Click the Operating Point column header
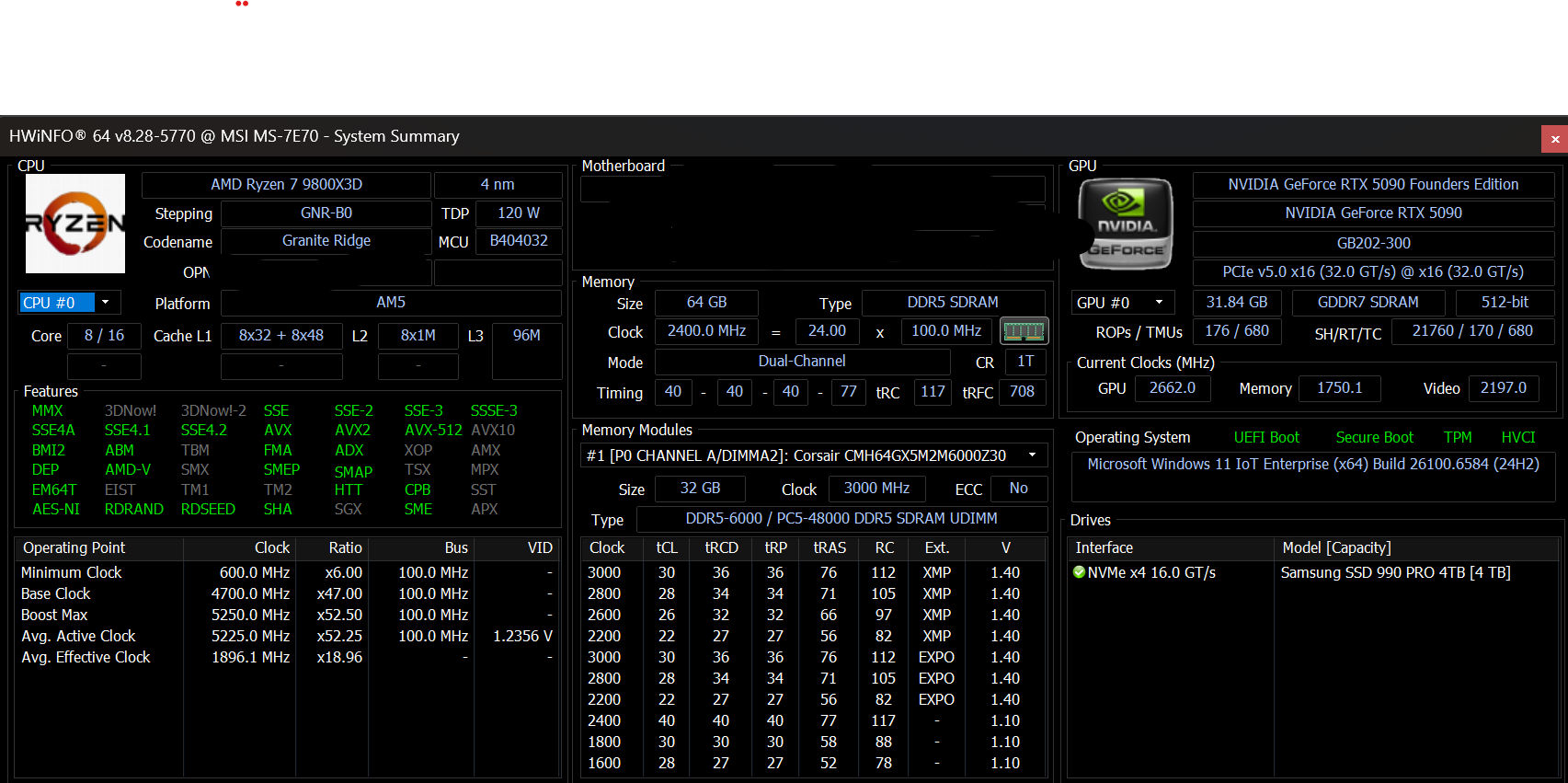 tap(99, 548)
